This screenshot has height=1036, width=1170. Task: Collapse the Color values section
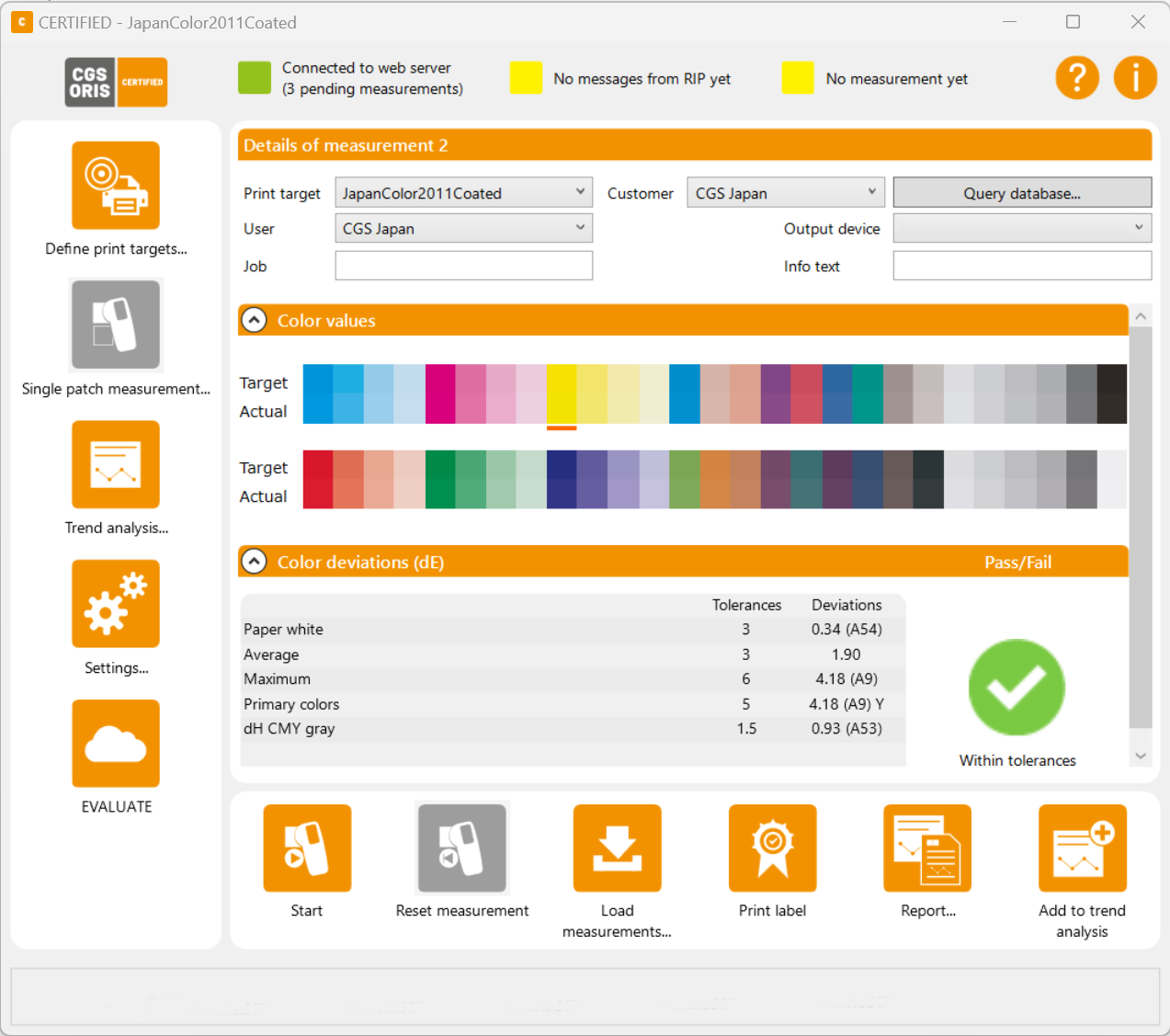[254, 320]
